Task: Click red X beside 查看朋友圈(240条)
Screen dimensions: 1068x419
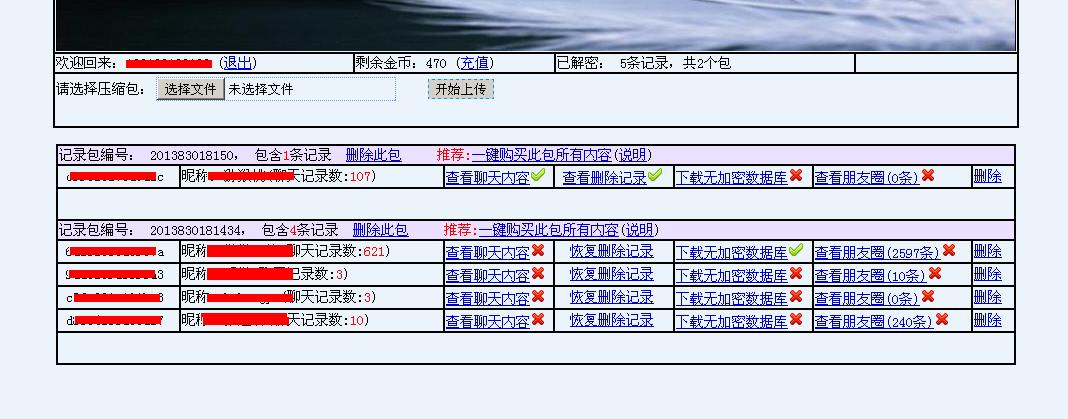Action: (942, 320)
